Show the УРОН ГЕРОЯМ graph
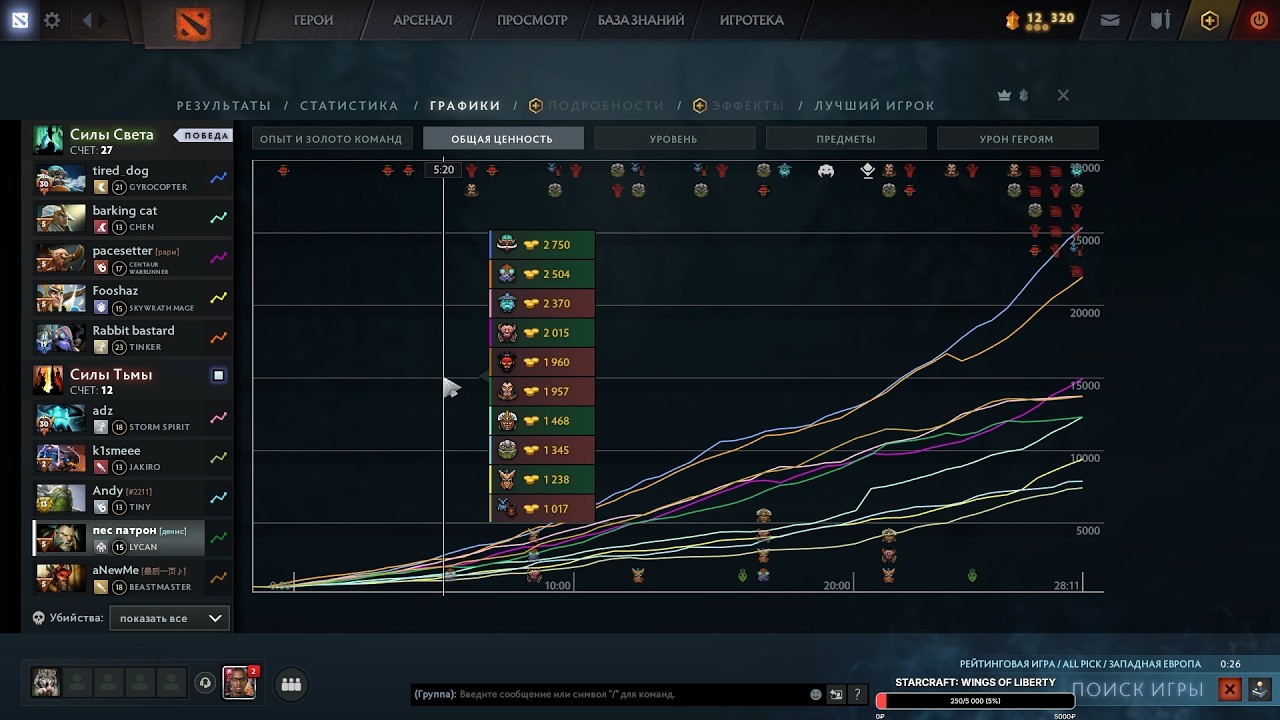The image size is (1280, 720). coord(1017,139)
